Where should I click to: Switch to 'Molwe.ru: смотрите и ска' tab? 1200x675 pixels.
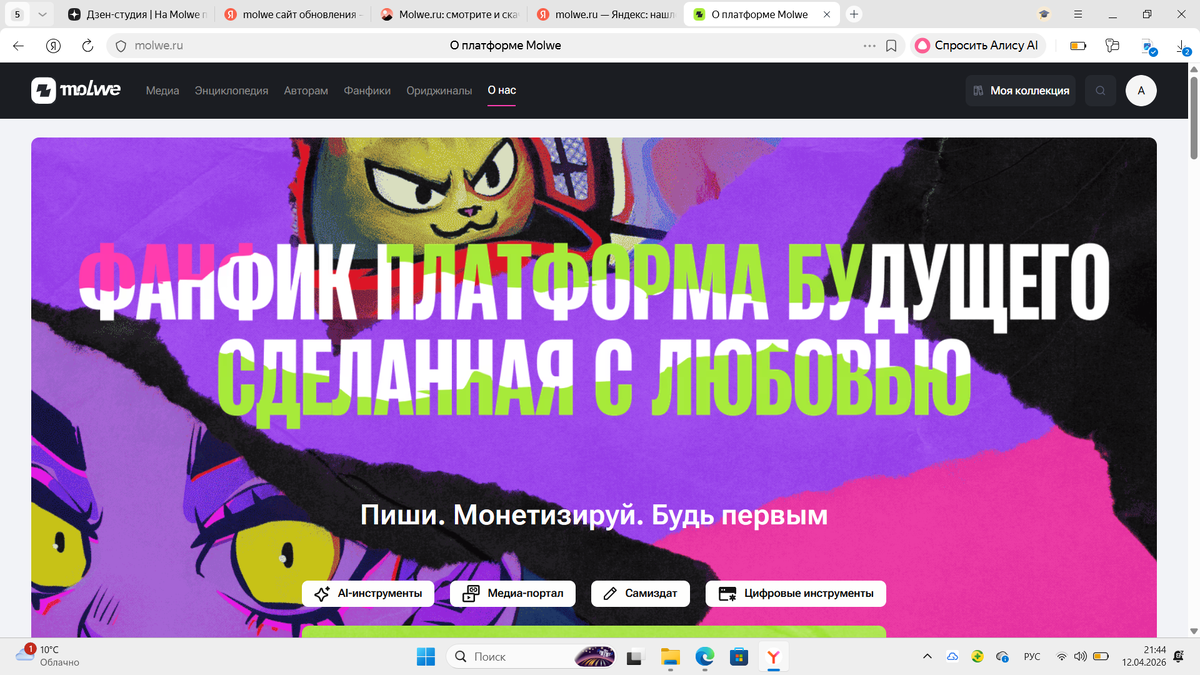[450, 14]
